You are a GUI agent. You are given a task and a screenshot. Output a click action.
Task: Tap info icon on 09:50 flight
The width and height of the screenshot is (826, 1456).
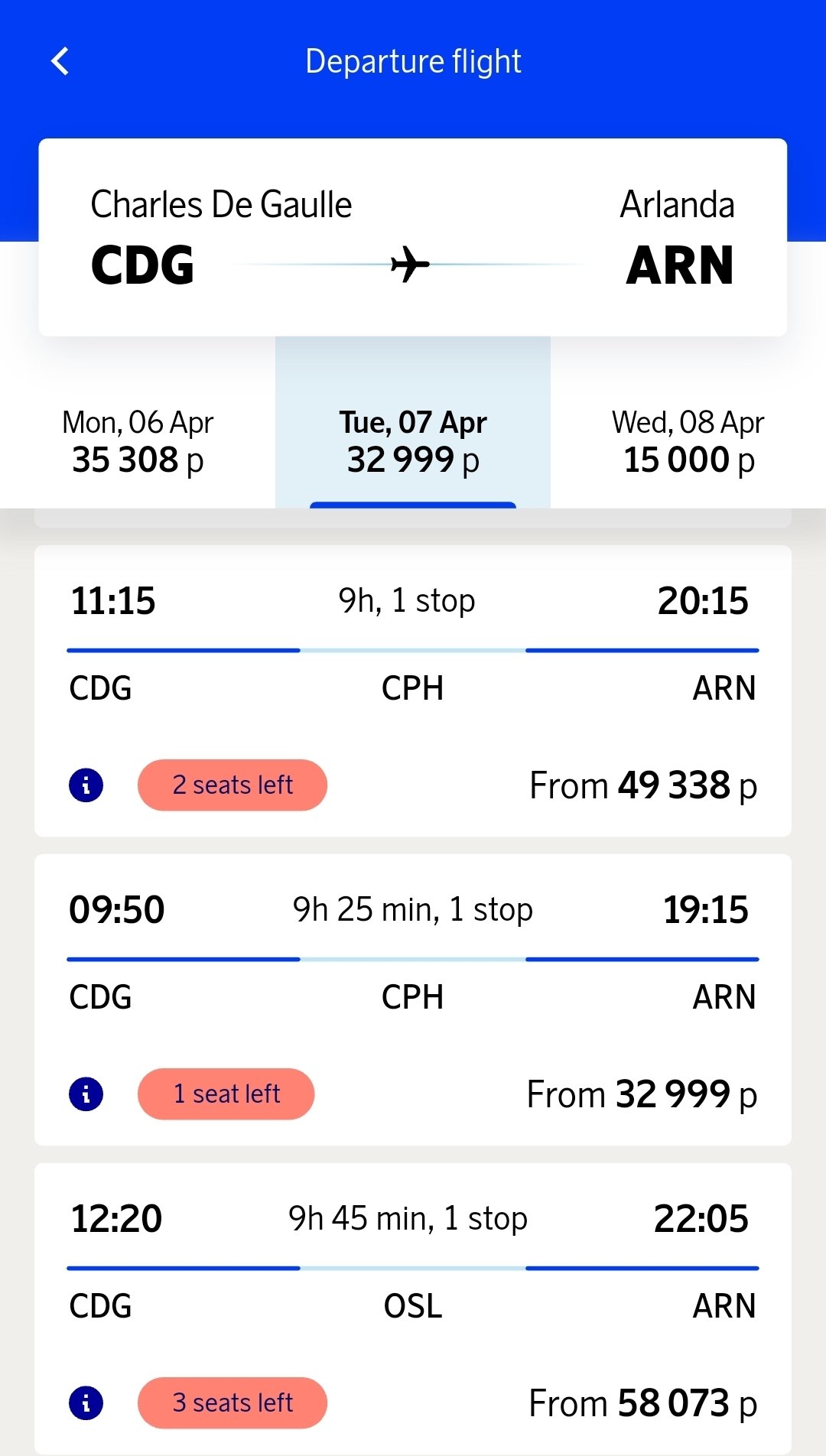pos(86,1094)
